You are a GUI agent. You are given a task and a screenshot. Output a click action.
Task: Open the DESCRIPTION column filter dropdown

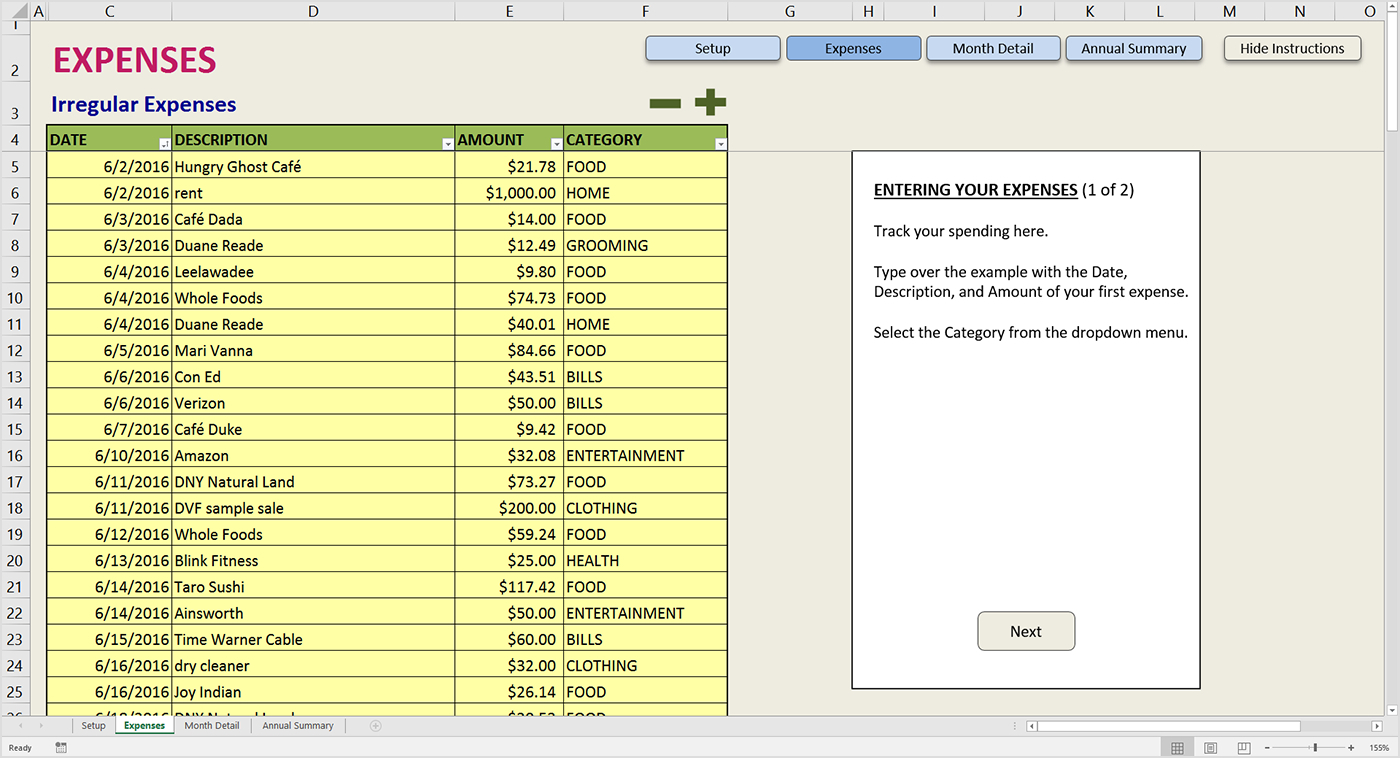pos(447,145)
